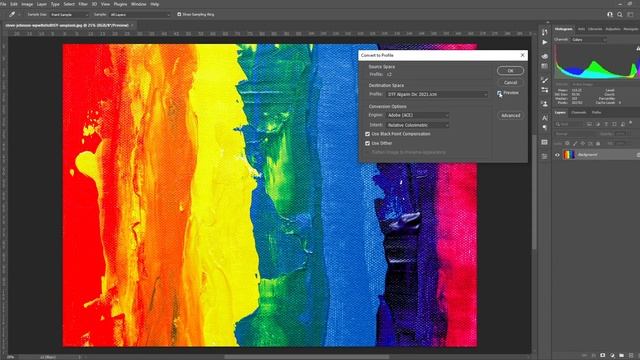
Task: Click the filter smart objects icon
Action: point(622,124)
